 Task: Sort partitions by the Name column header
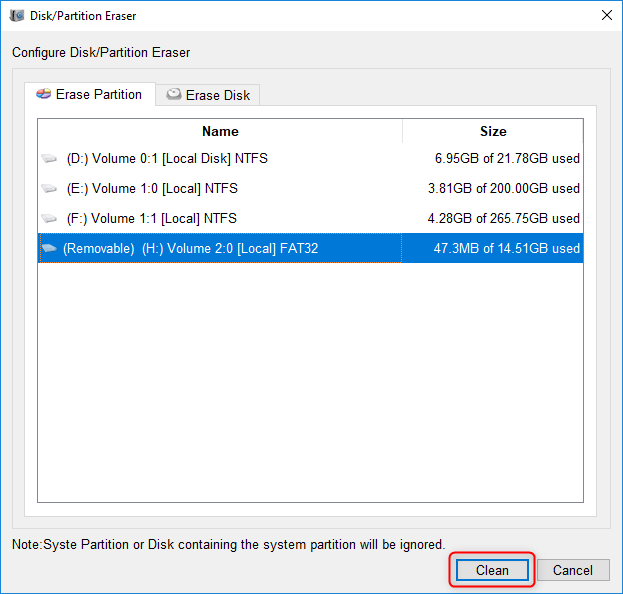coord(220,131)
